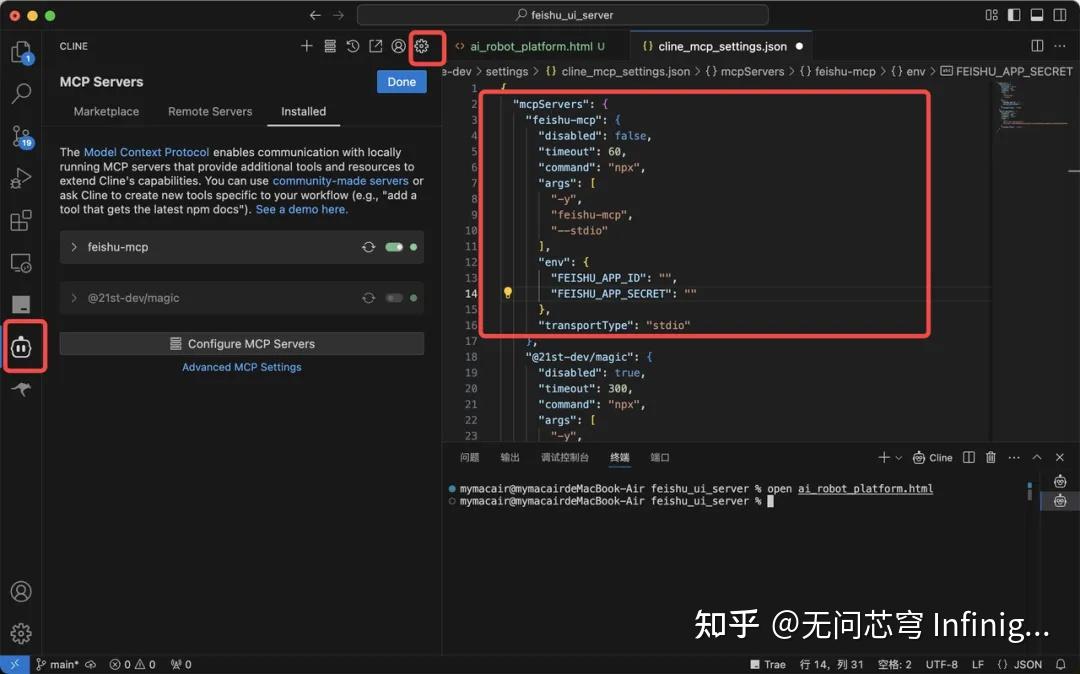Screen dimensions: 1080x674
Task: Open Cline settings via the gear icon
Action: (x=423, y=46)
